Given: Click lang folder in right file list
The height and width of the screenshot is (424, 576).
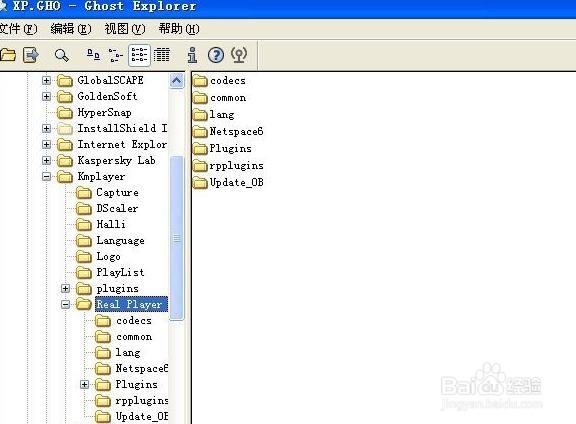Looking at the screenshot, I should point(214,115).
